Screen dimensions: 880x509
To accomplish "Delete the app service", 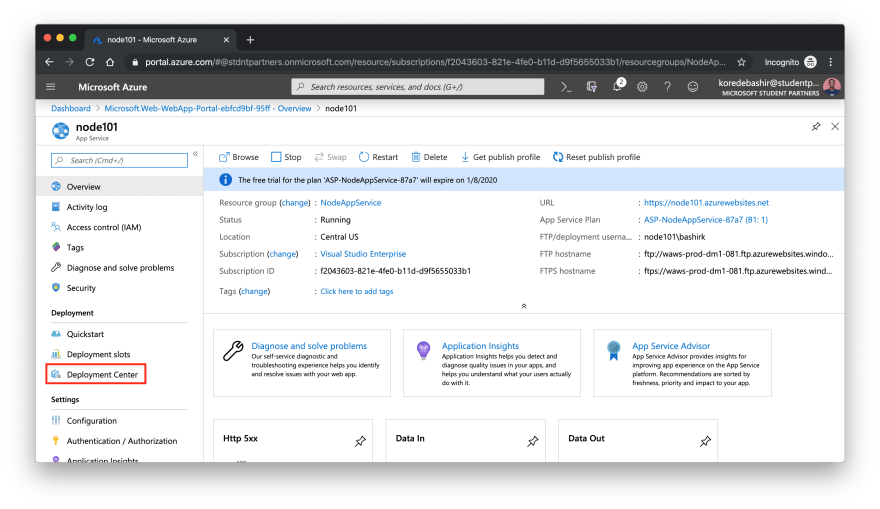I will [429, 157].
